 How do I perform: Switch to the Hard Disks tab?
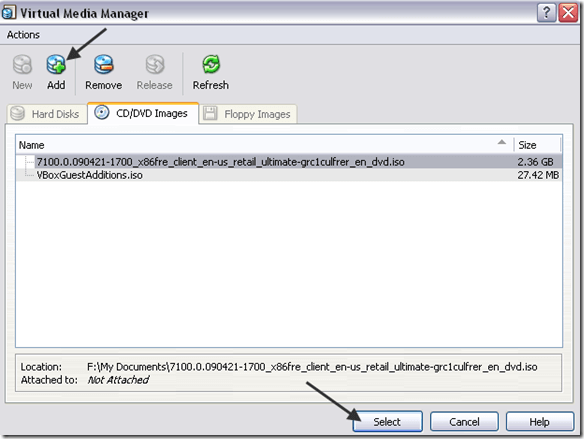click(x=47, y=114)
